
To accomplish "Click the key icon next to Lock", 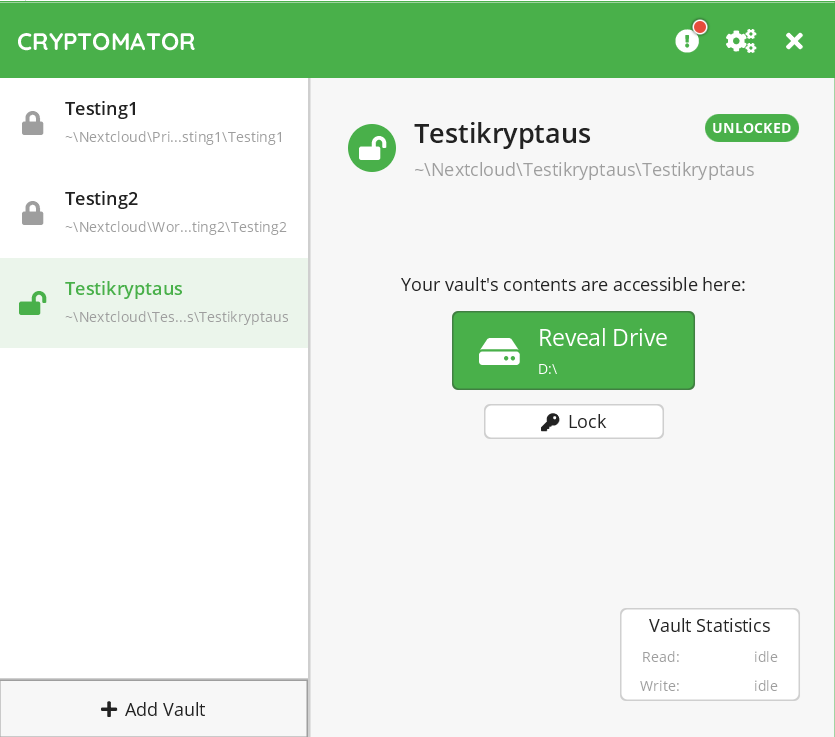I will (x=550, y=422).
